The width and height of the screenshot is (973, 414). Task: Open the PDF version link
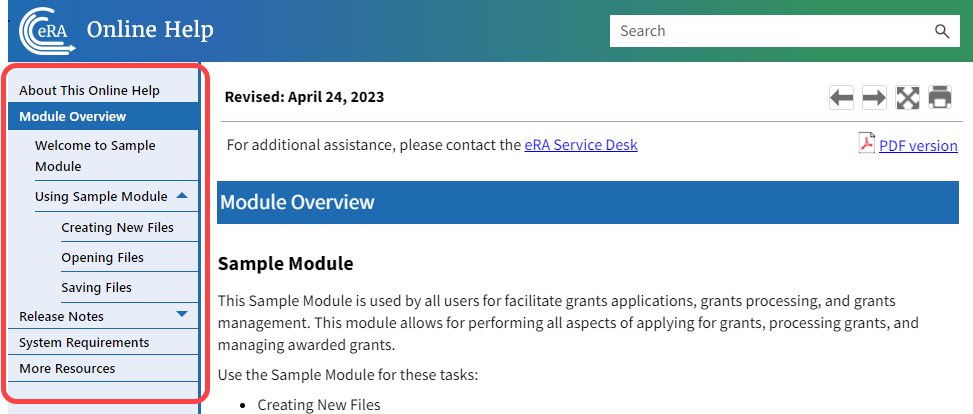tap(918, 146)
